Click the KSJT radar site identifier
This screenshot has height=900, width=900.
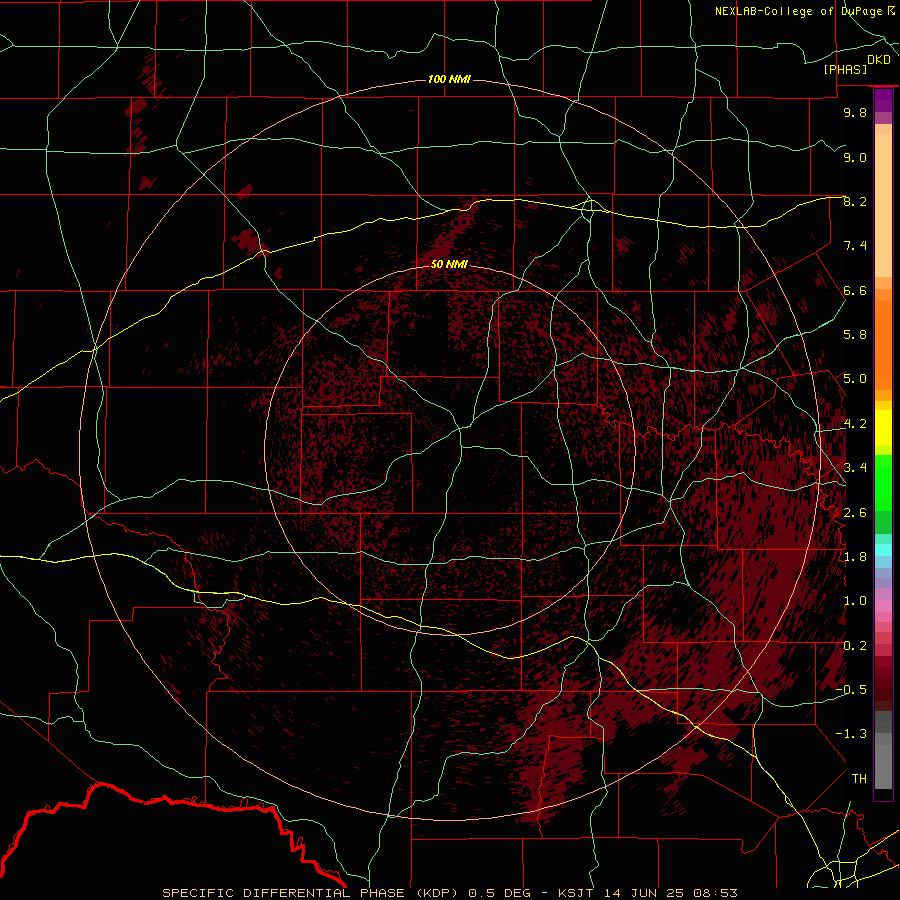pos(576,893)
